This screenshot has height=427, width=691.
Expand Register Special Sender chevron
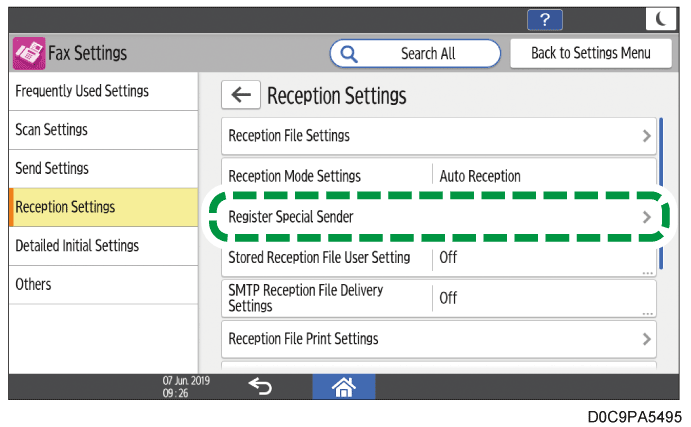(647, 217)
